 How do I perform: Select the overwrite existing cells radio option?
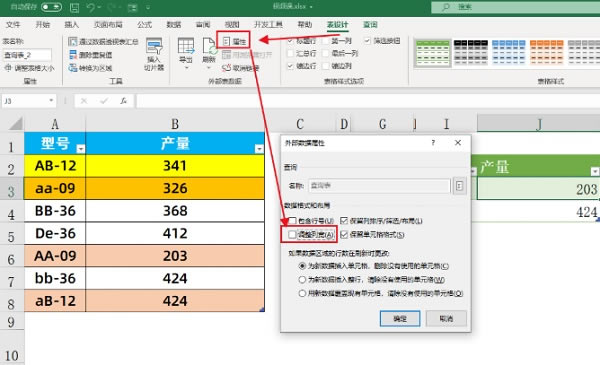(302, 293)
